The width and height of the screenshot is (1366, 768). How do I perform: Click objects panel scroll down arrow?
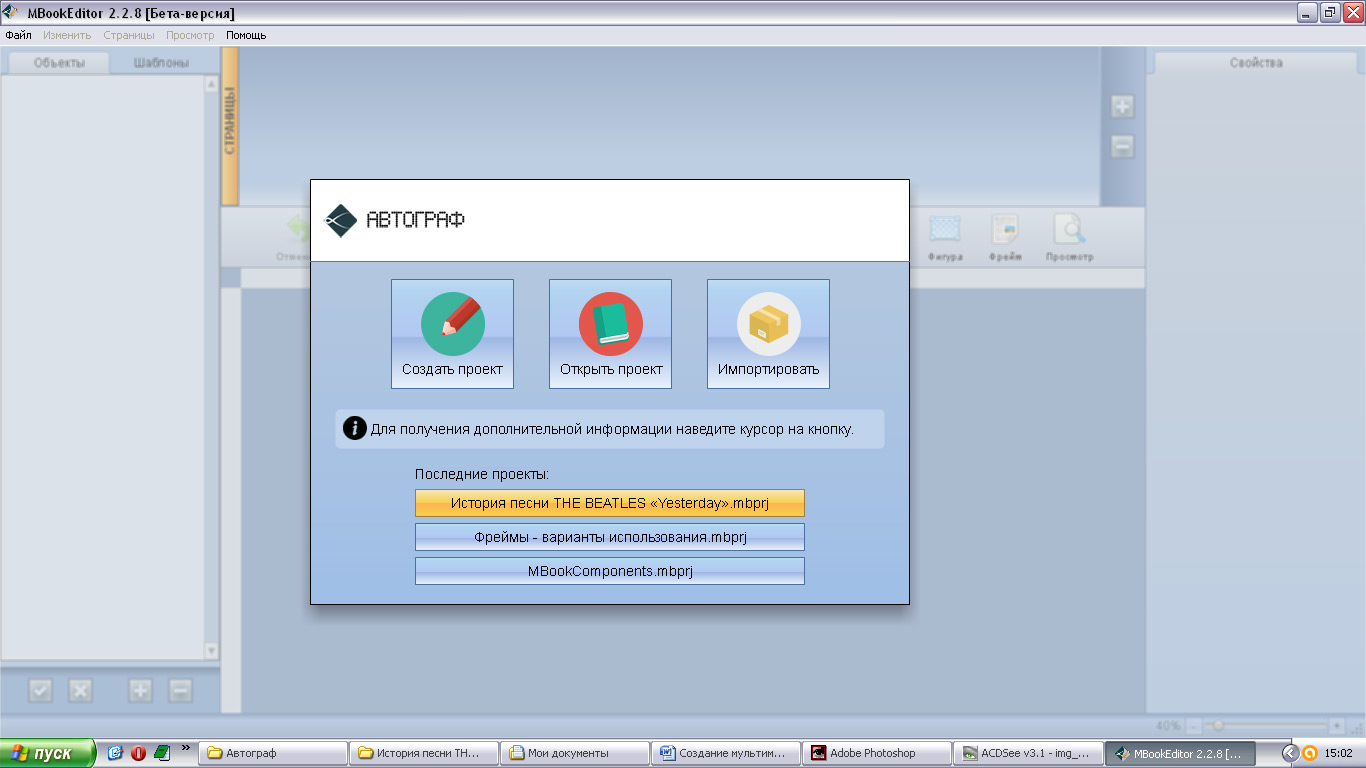tap(211, 651)
